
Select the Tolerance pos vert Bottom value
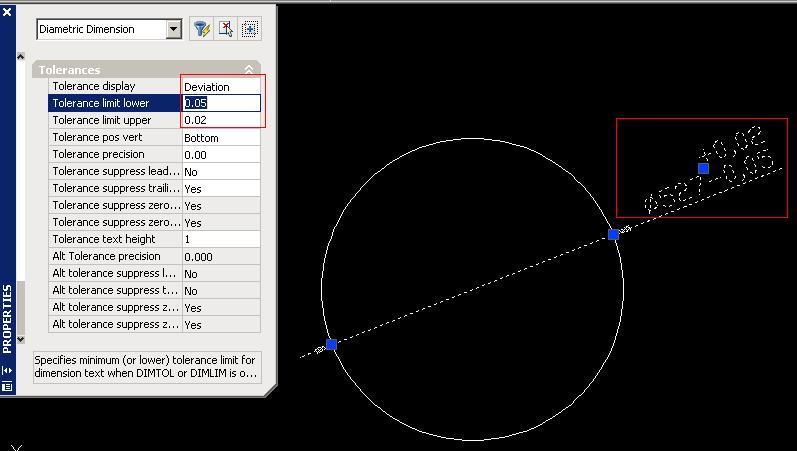(x=221, y=138)
